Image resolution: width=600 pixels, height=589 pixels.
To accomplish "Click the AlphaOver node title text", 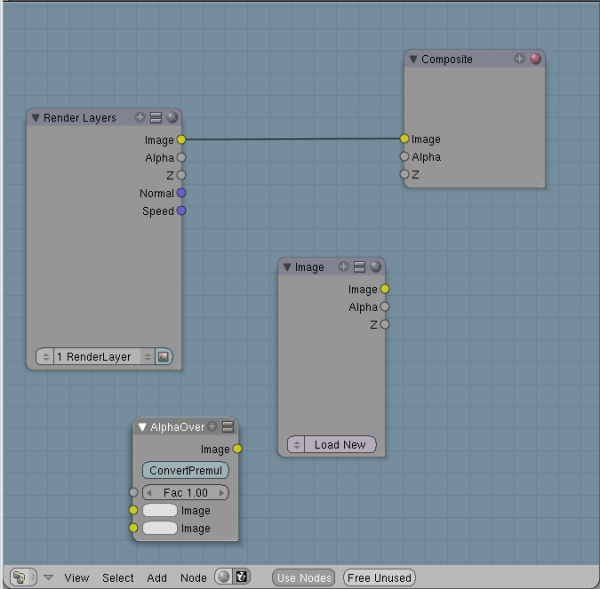I will point(178,427).
